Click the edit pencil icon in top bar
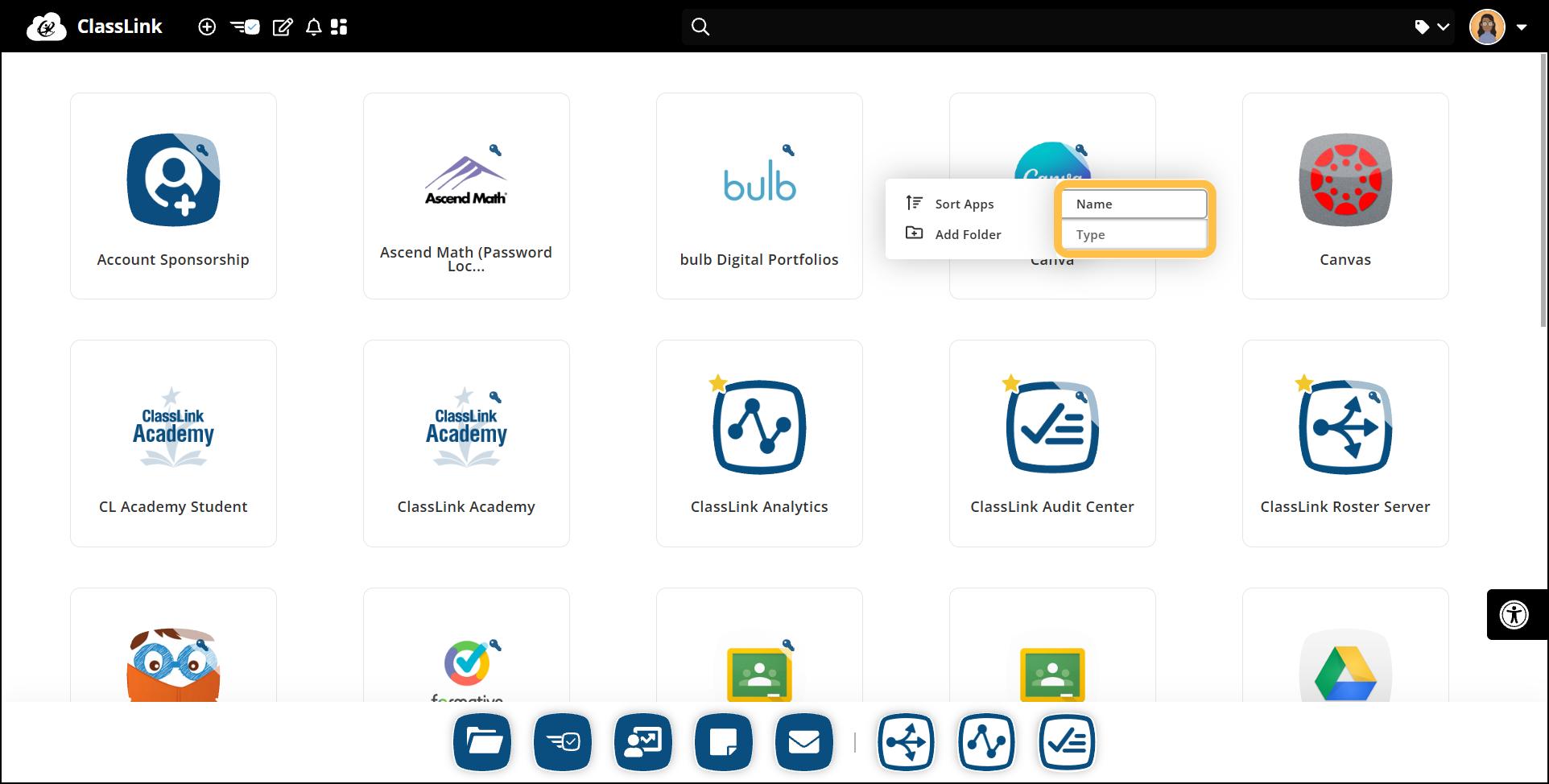Screen dimensions: 1549x784 tap(283, 27)
